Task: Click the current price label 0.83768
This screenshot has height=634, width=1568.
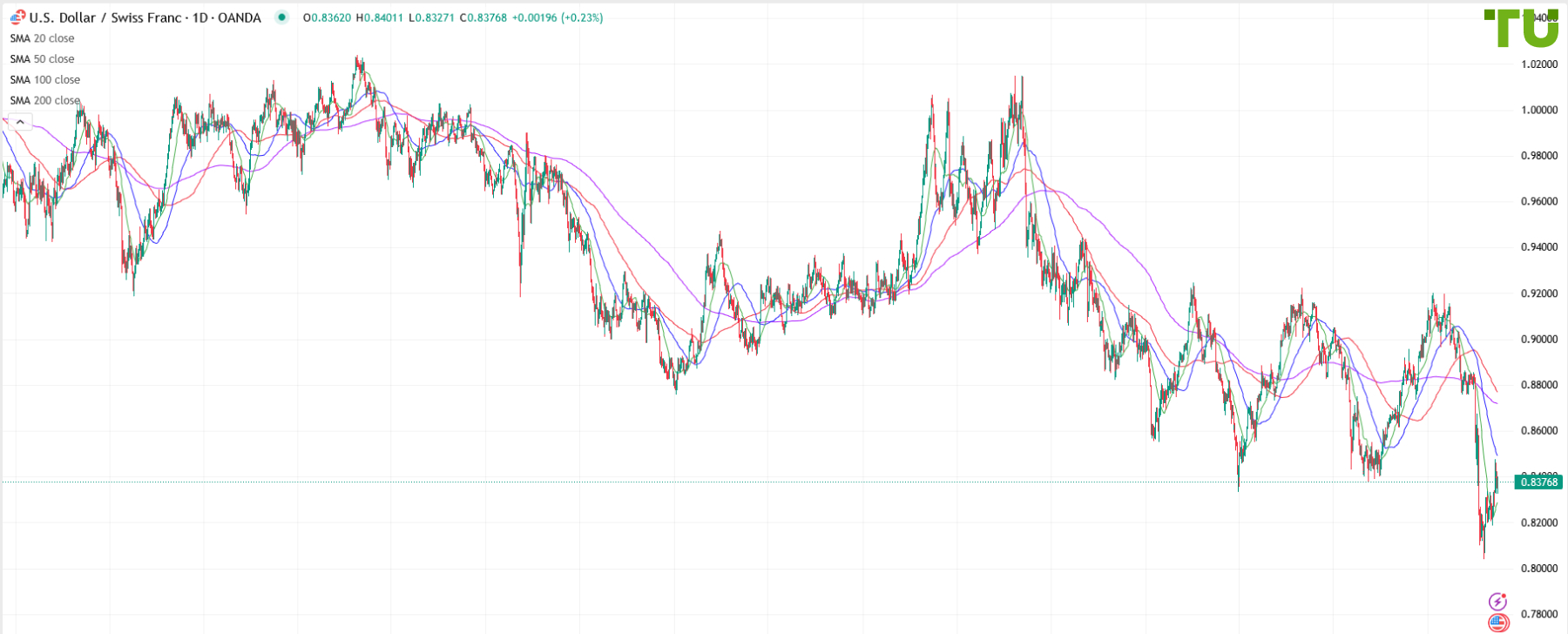Action: click(1538, 482)
